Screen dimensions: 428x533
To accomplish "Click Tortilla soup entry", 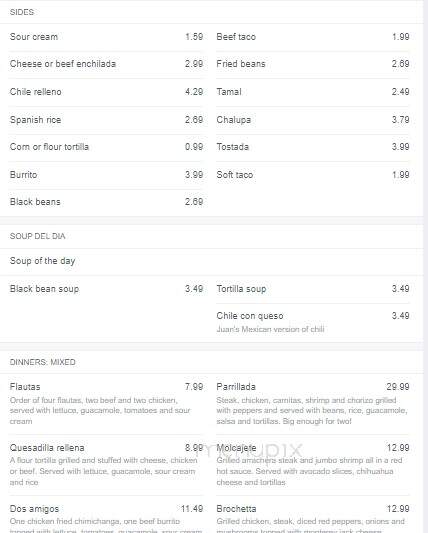I will [313, 289].
